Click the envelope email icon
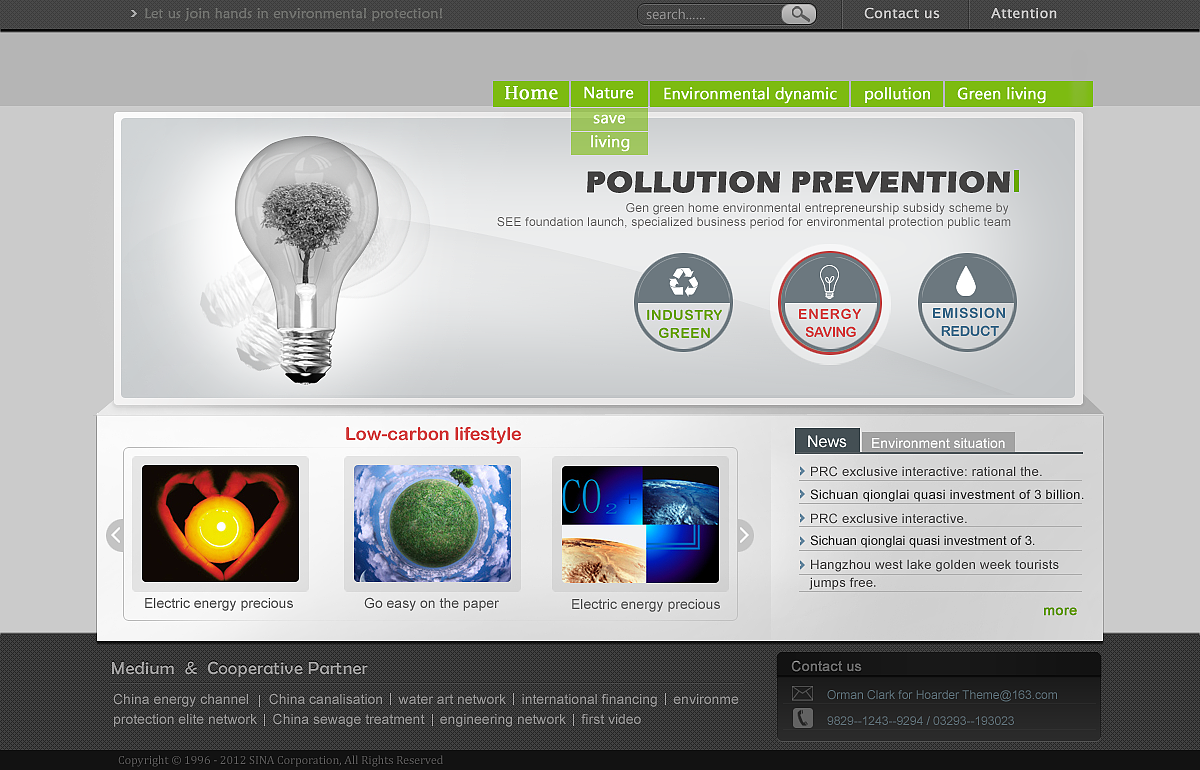1200x770 pixels. tap(802, 693)
